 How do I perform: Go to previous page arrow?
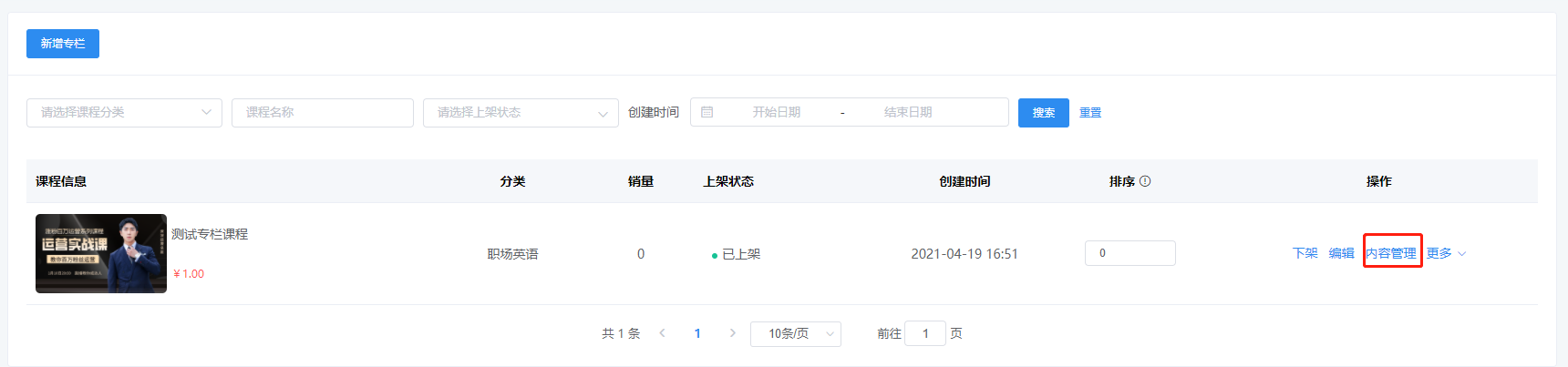tap(662, 333)
